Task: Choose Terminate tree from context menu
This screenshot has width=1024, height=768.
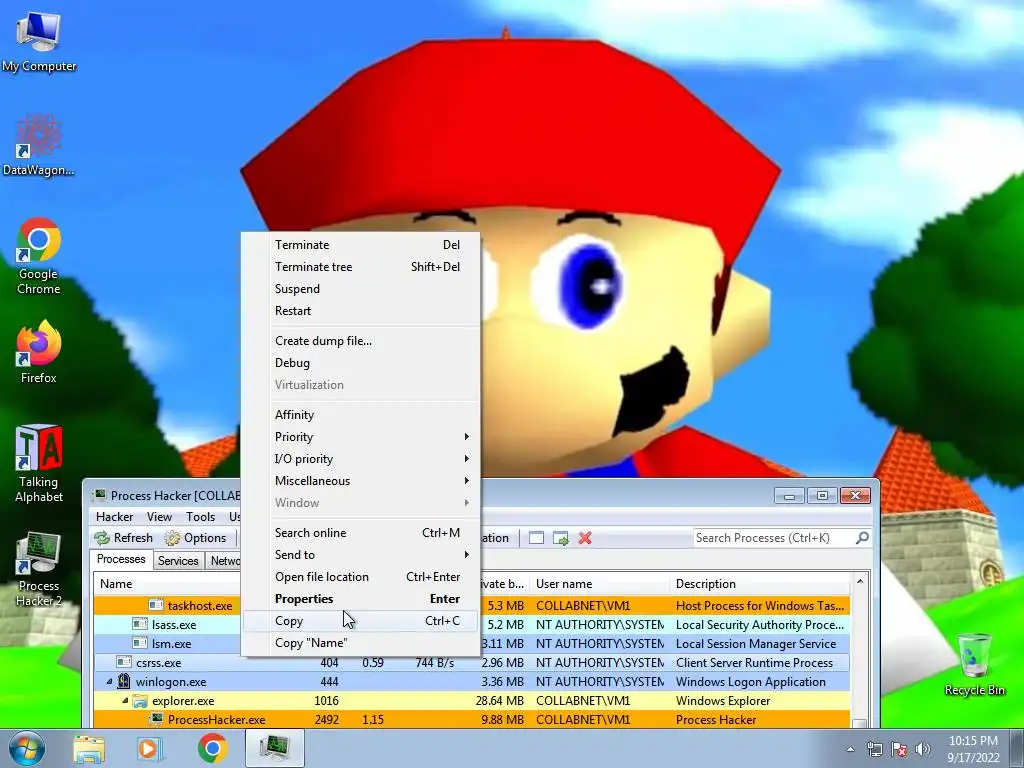Action: [360, 266]
